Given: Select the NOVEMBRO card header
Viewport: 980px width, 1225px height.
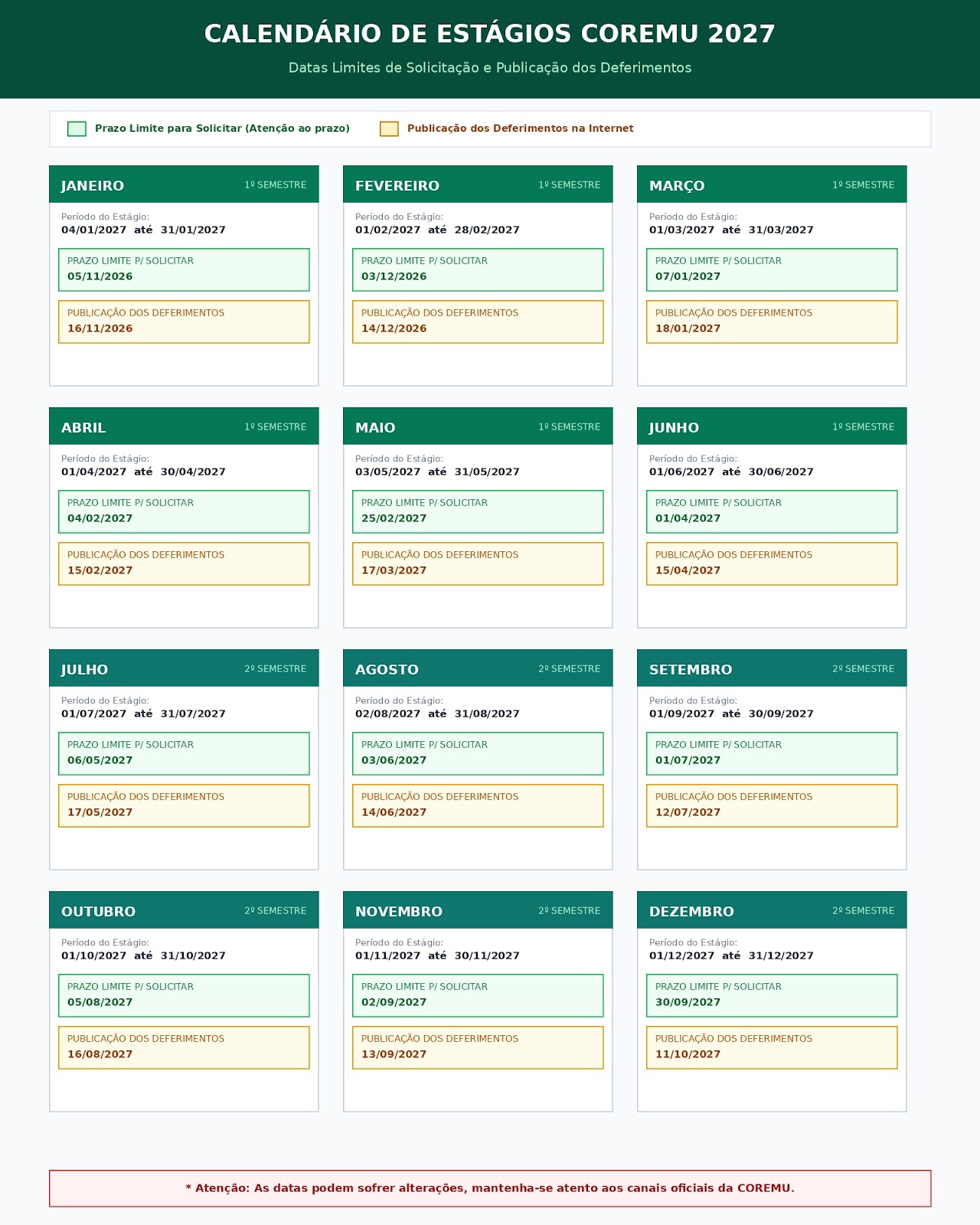Looking at the screenshot, I should (478, 910).
